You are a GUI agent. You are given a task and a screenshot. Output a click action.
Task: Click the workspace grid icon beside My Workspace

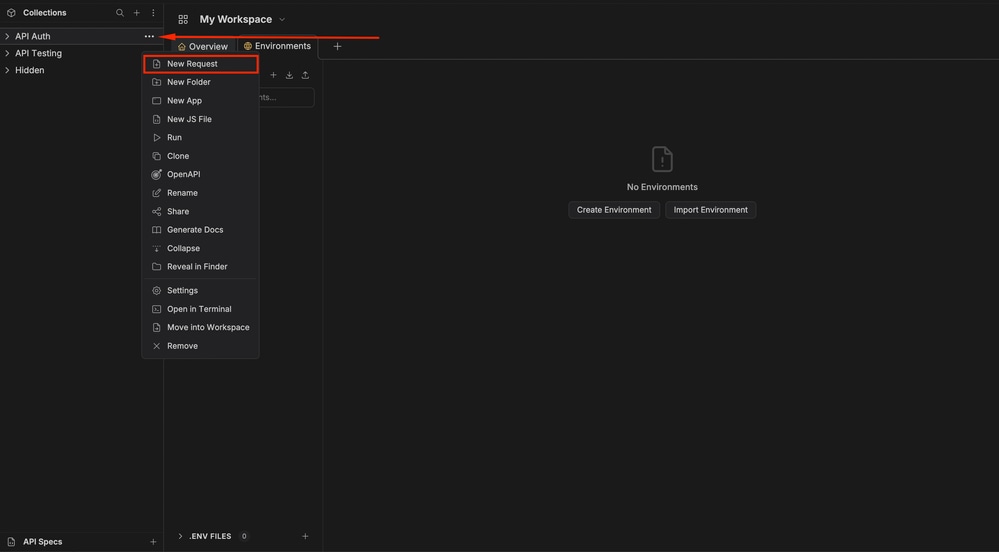click(183, 20)
